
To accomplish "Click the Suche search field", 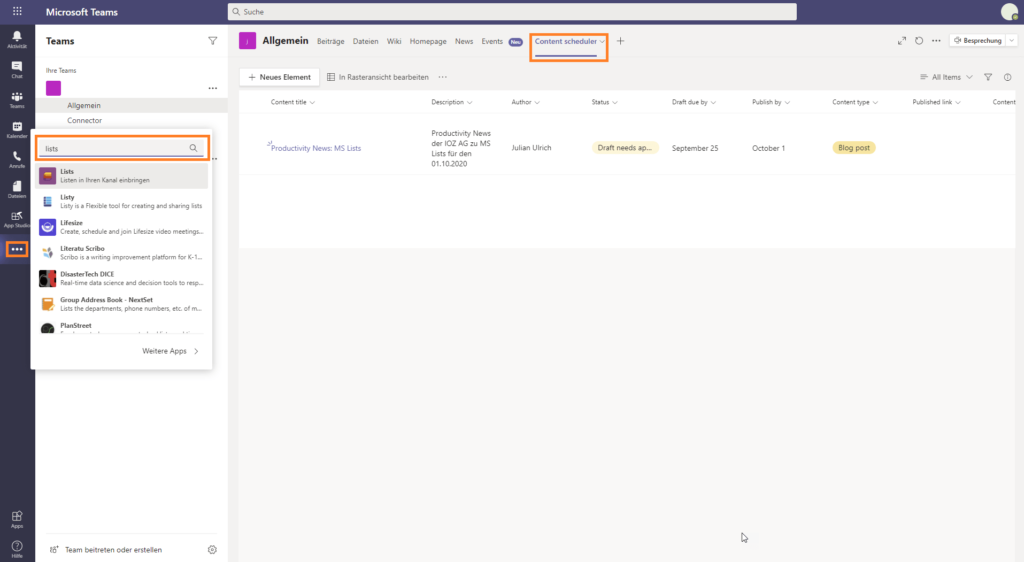I will [512, 11].
